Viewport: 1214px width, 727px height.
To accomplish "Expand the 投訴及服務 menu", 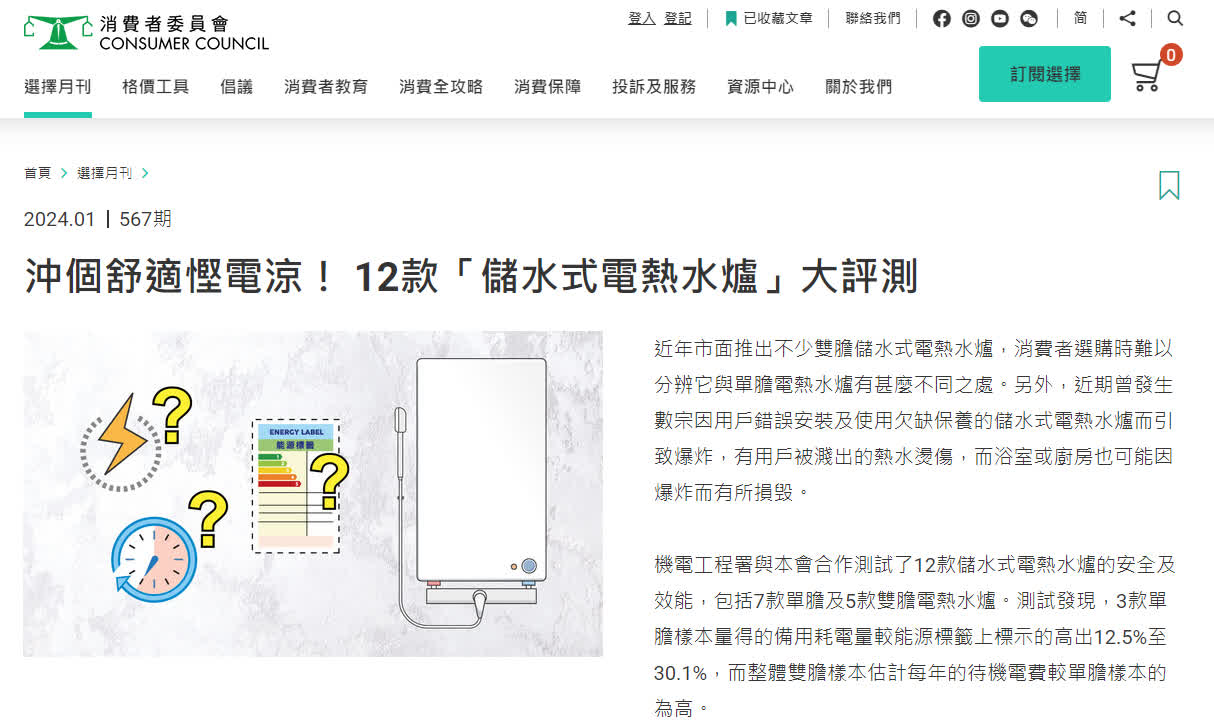I will (x=654, y=87).
